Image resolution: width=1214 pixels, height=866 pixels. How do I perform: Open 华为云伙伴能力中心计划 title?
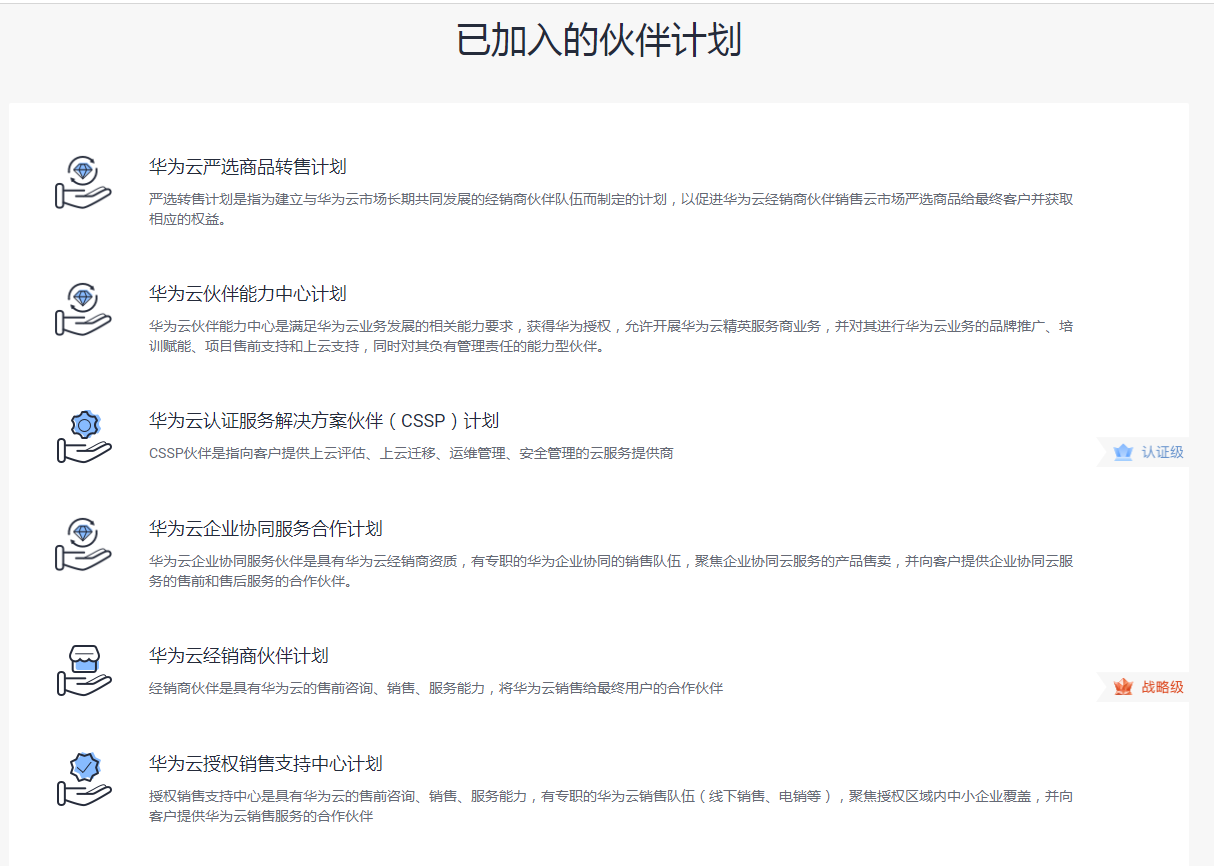coord(248,294)
